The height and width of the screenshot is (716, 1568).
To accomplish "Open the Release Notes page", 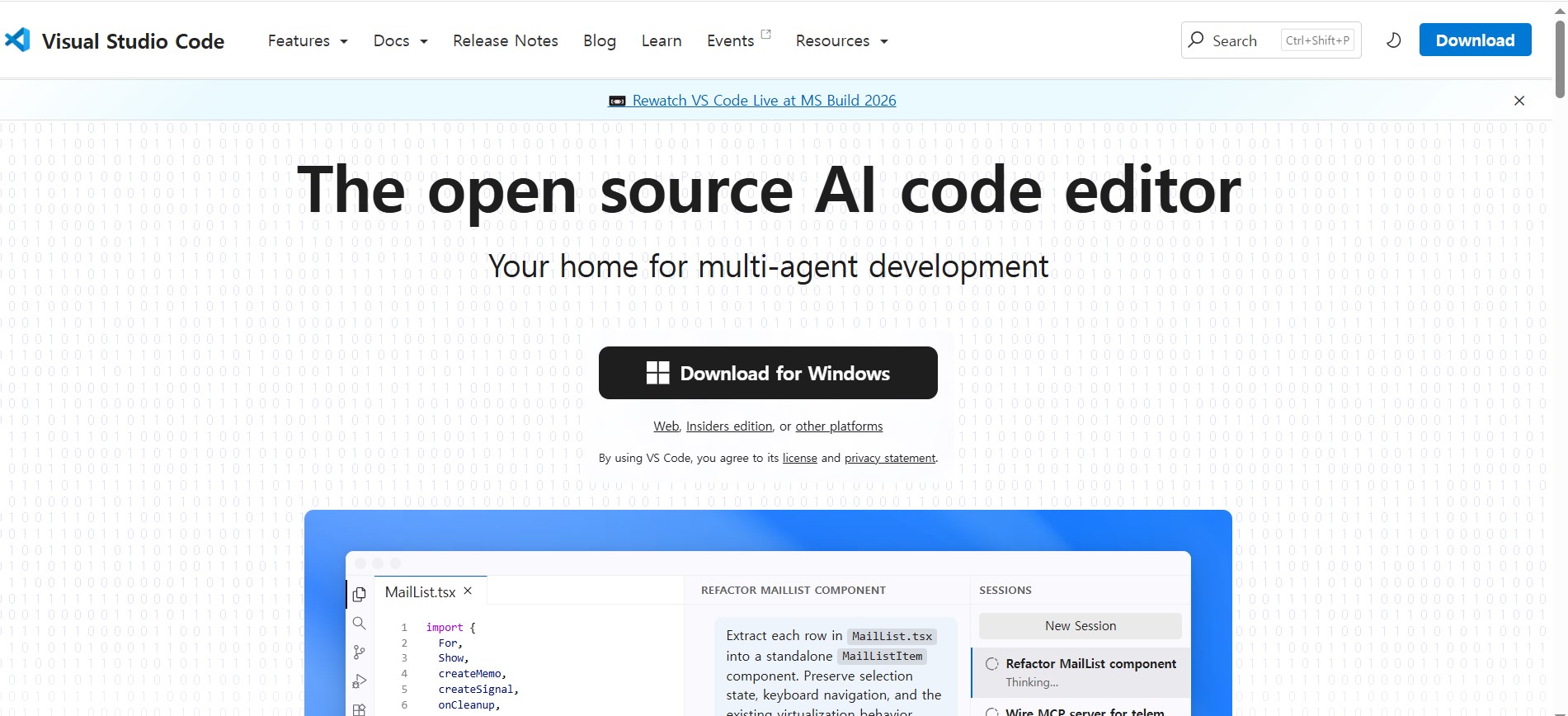I will 506,40.
